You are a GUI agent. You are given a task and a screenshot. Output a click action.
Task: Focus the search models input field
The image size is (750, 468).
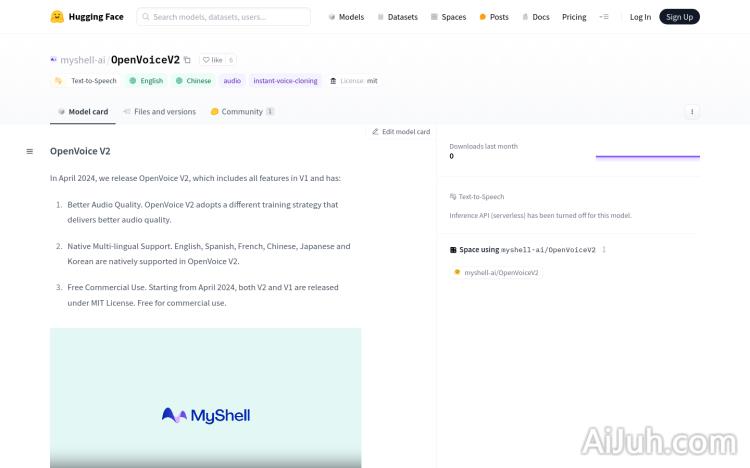(x=228, y=17)
